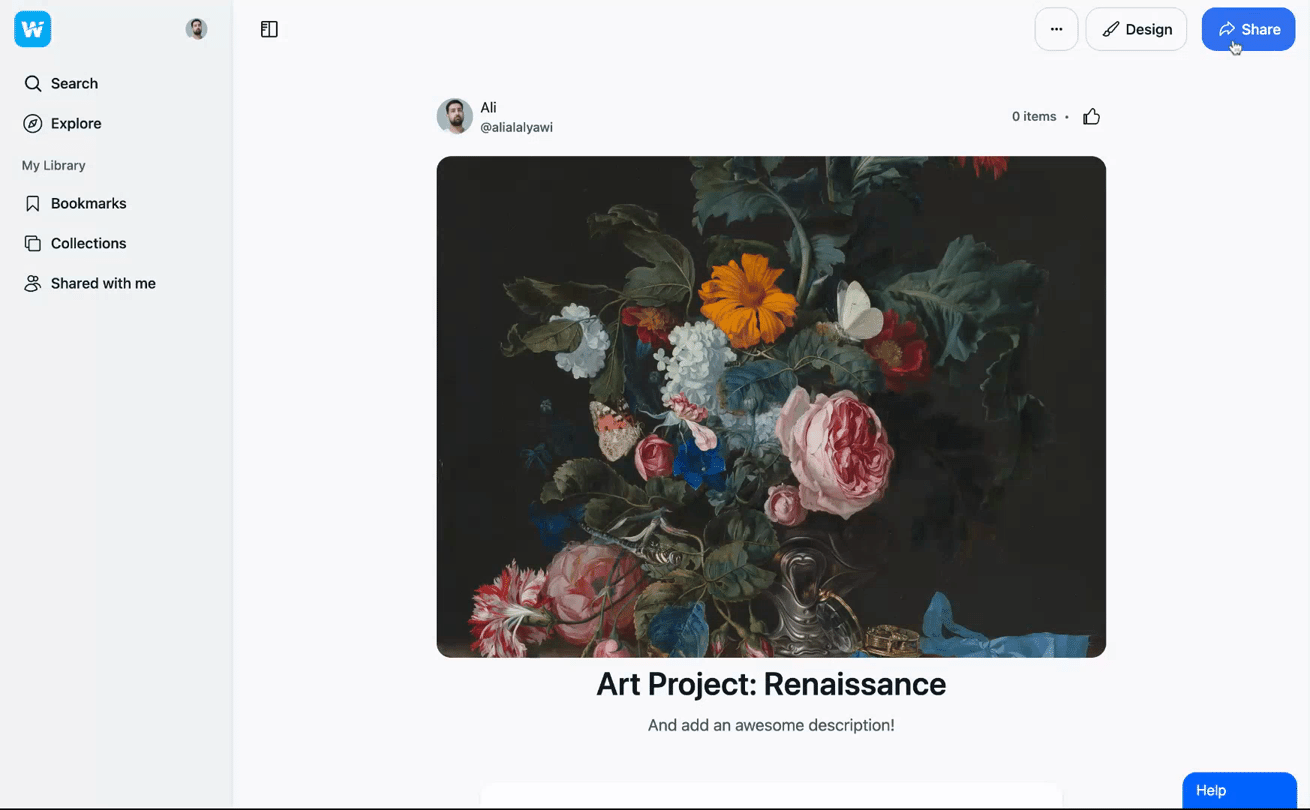1310x810 pixels.
Task: Click the awesome description placeholder text
Action: (771, 725)
